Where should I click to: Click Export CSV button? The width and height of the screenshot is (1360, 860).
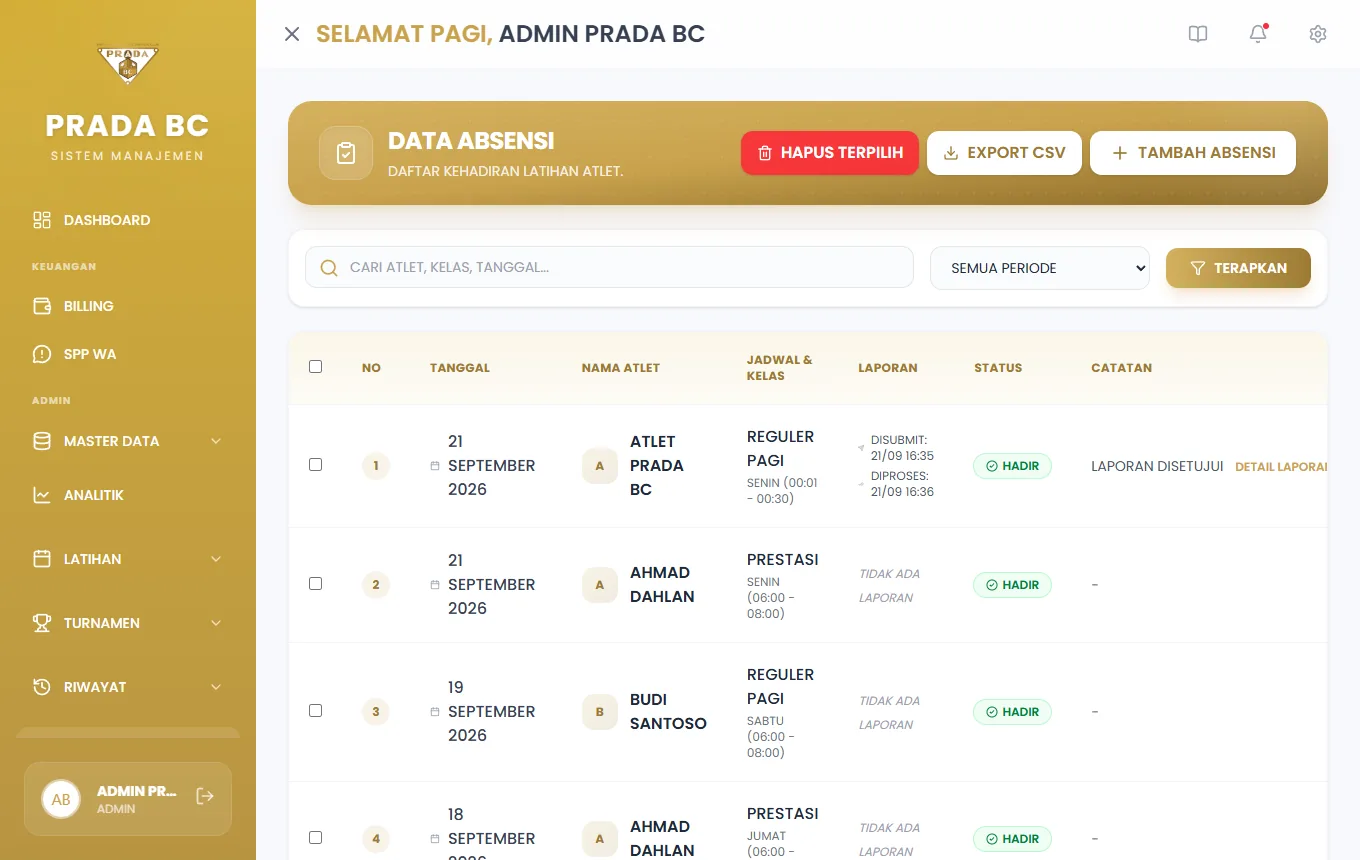[x=1004, y=153]
